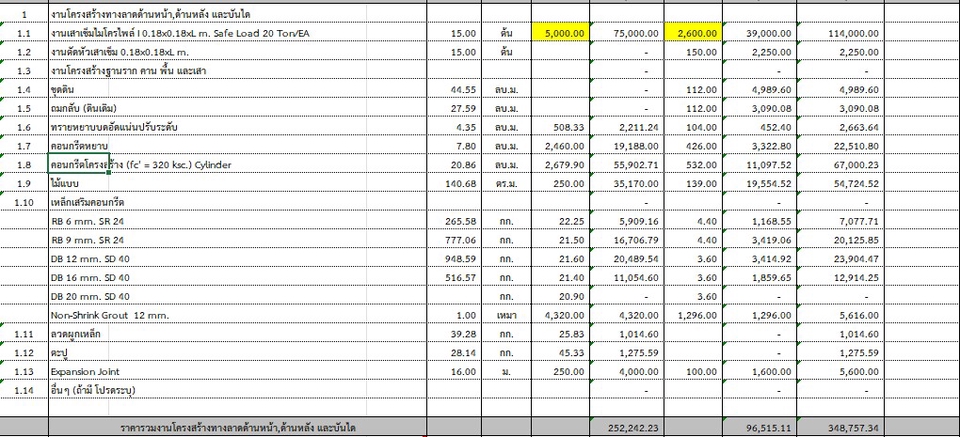Click the 'RB 6 mm. SR 24' cell
The image size is (960, 437).
(236, 220)
